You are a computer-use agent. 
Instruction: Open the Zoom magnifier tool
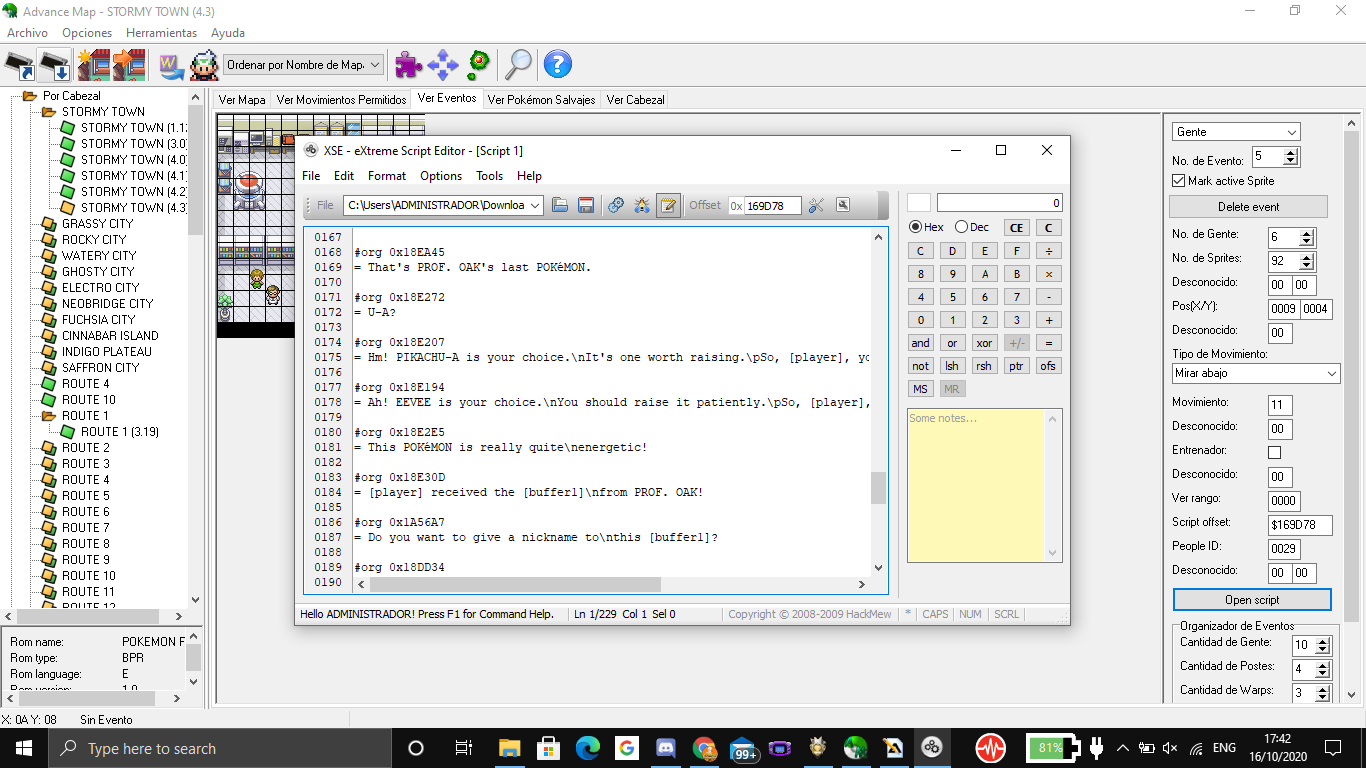click(x=519, y=64)
